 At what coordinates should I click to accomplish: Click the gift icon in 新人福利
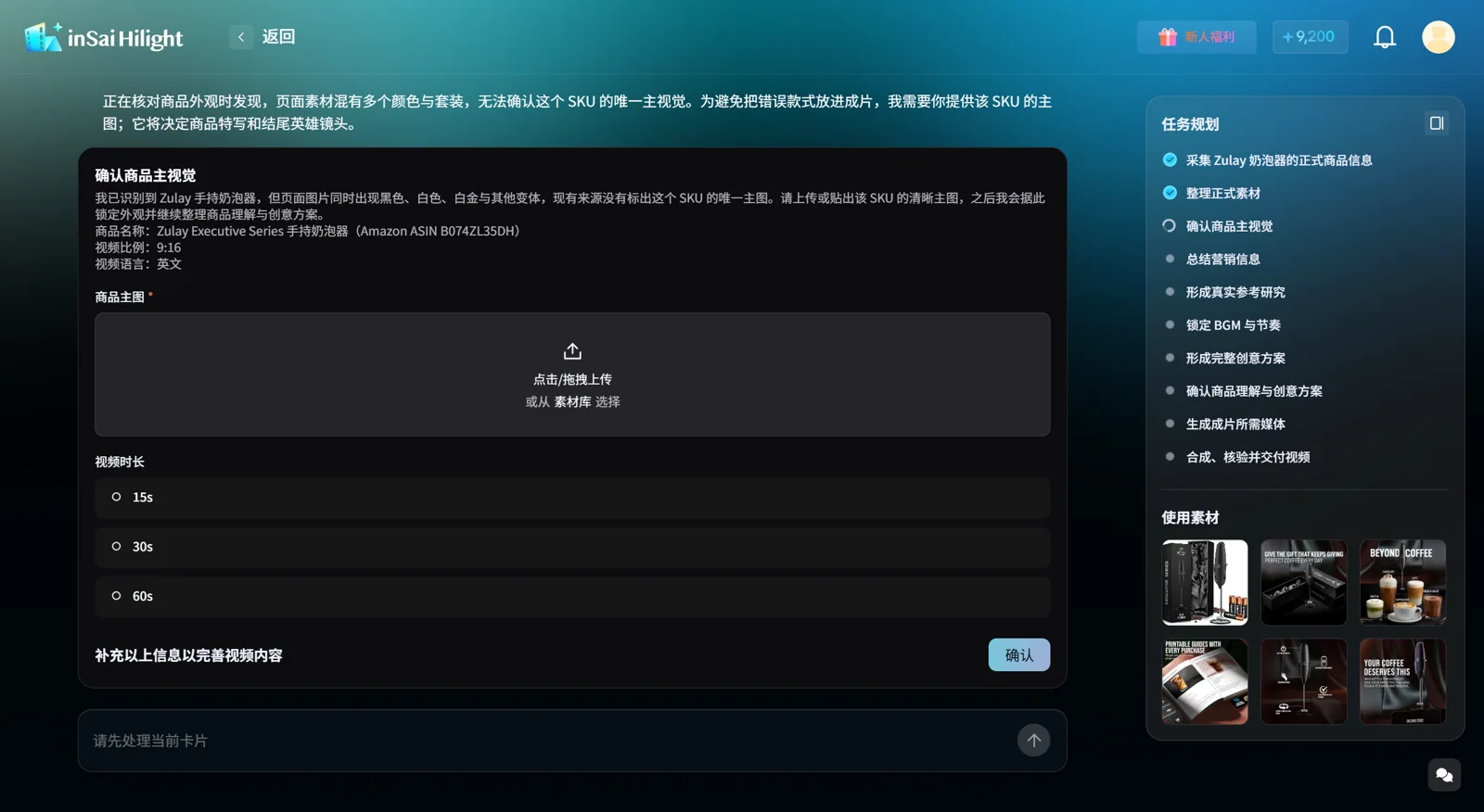pos(1168,37)
